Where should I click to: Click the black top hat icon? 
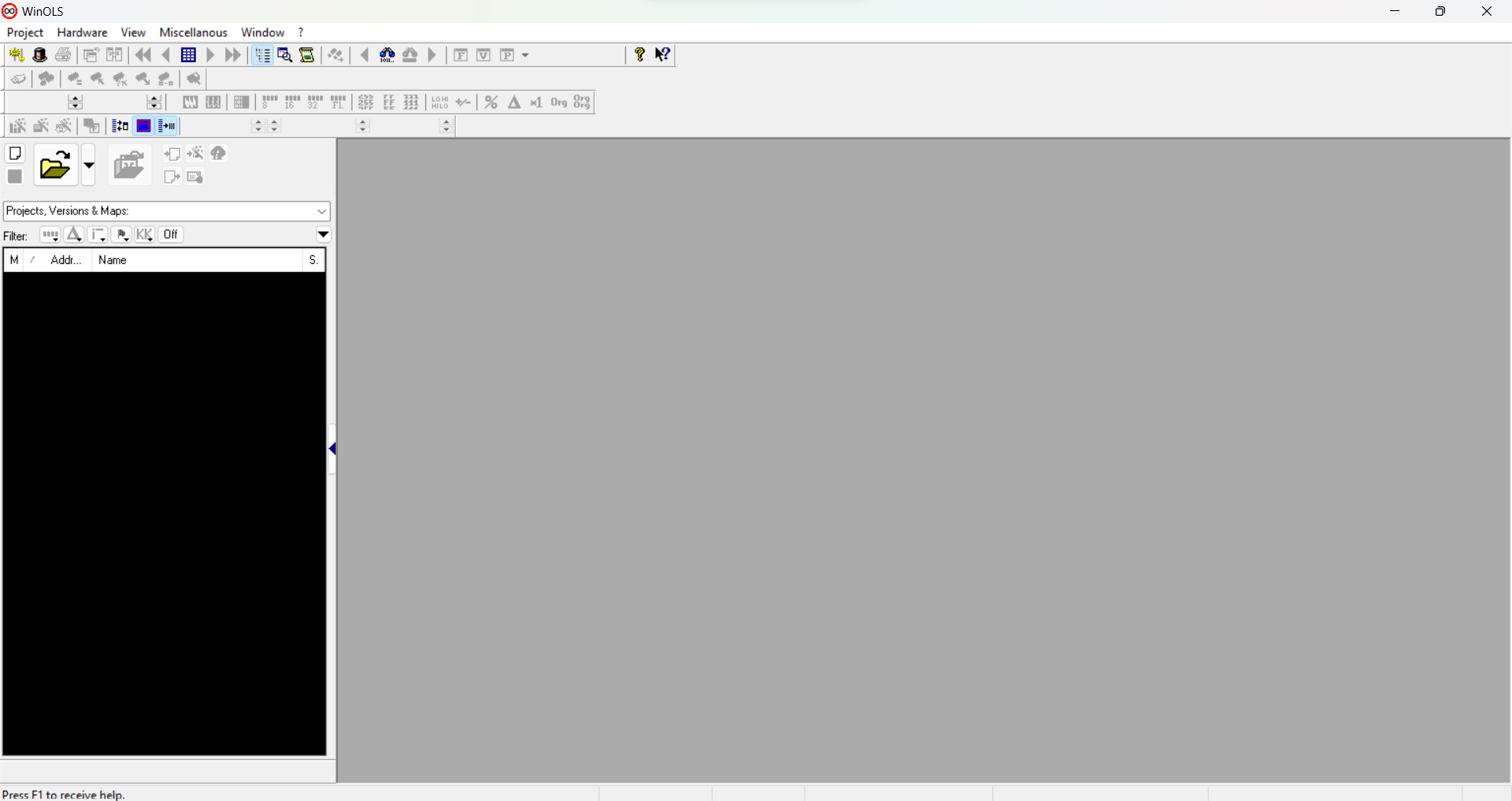pos(40,55)
